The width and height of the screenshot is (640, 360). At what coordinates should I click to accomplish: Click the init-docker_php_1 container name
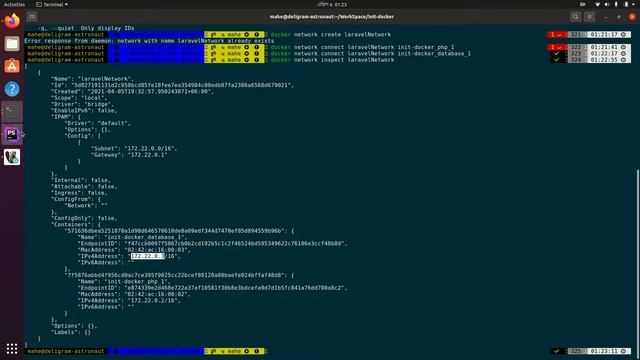(136, 282)
